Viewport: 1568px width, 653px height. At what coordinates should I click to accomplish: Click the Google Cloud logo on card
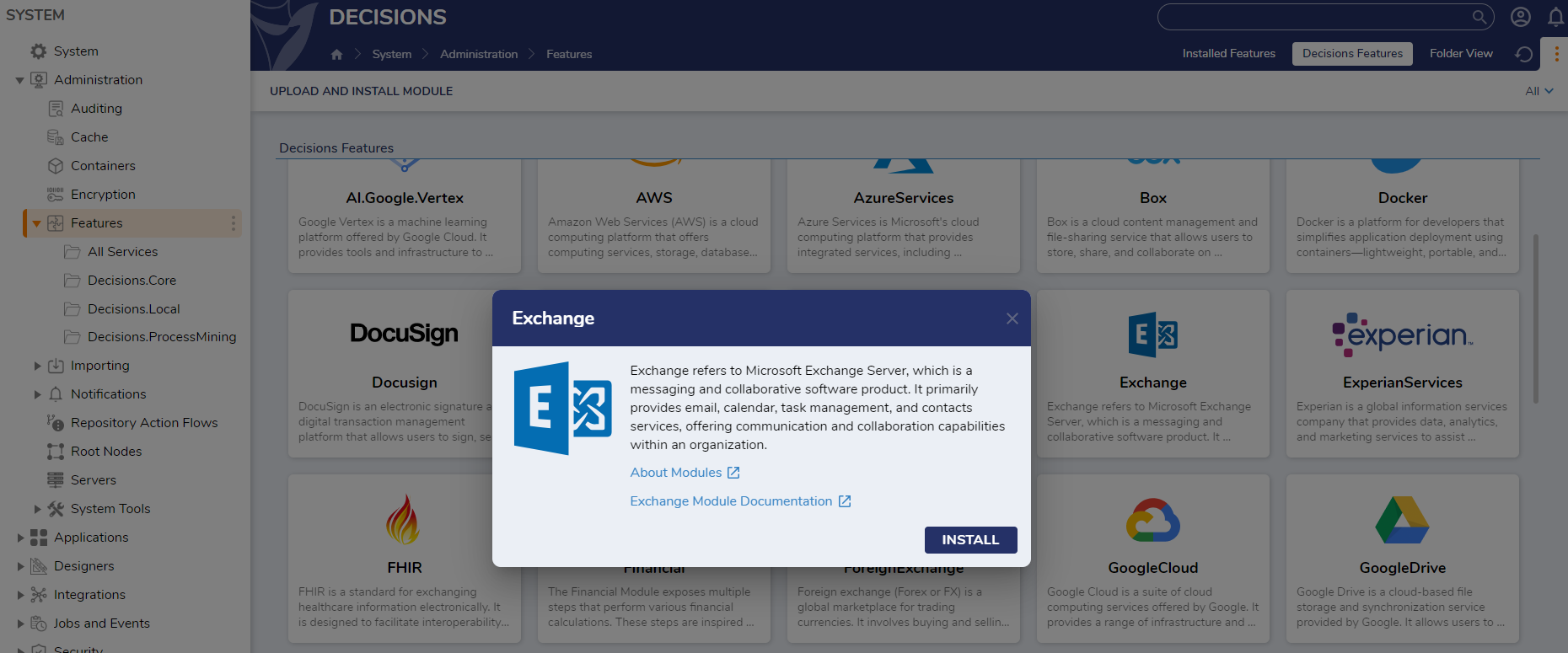click(1153, 520)
